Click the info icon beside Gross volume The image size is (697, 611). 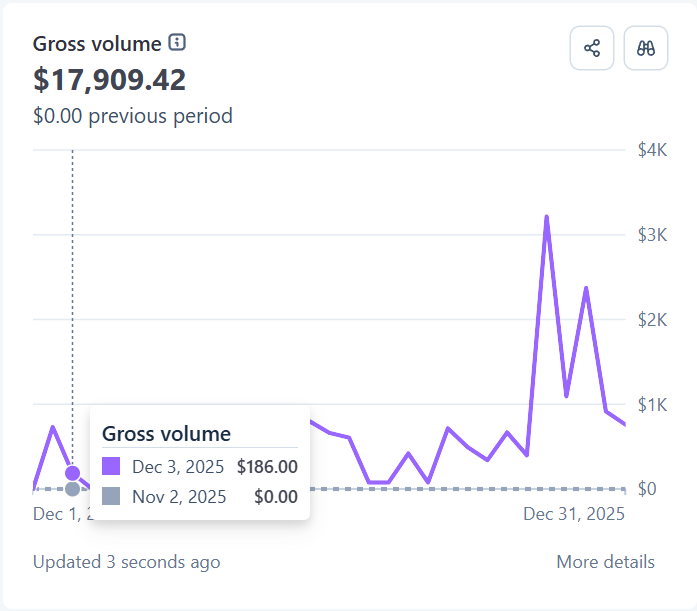(177, 43)
